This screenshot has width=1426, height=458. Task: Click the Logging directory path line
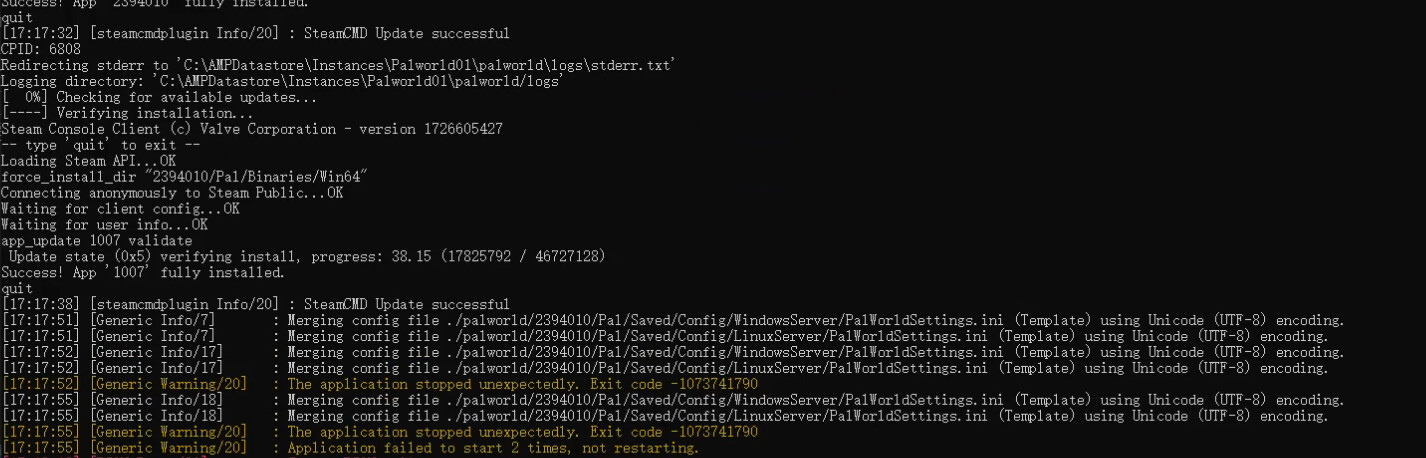[x=282, y=81]
